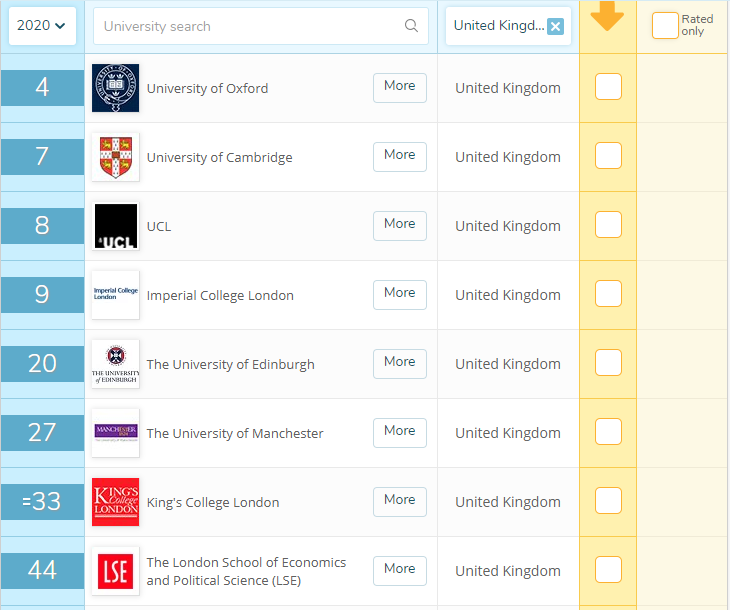
Task: Click the University of Manchester logo
Action: coord(115,433)
